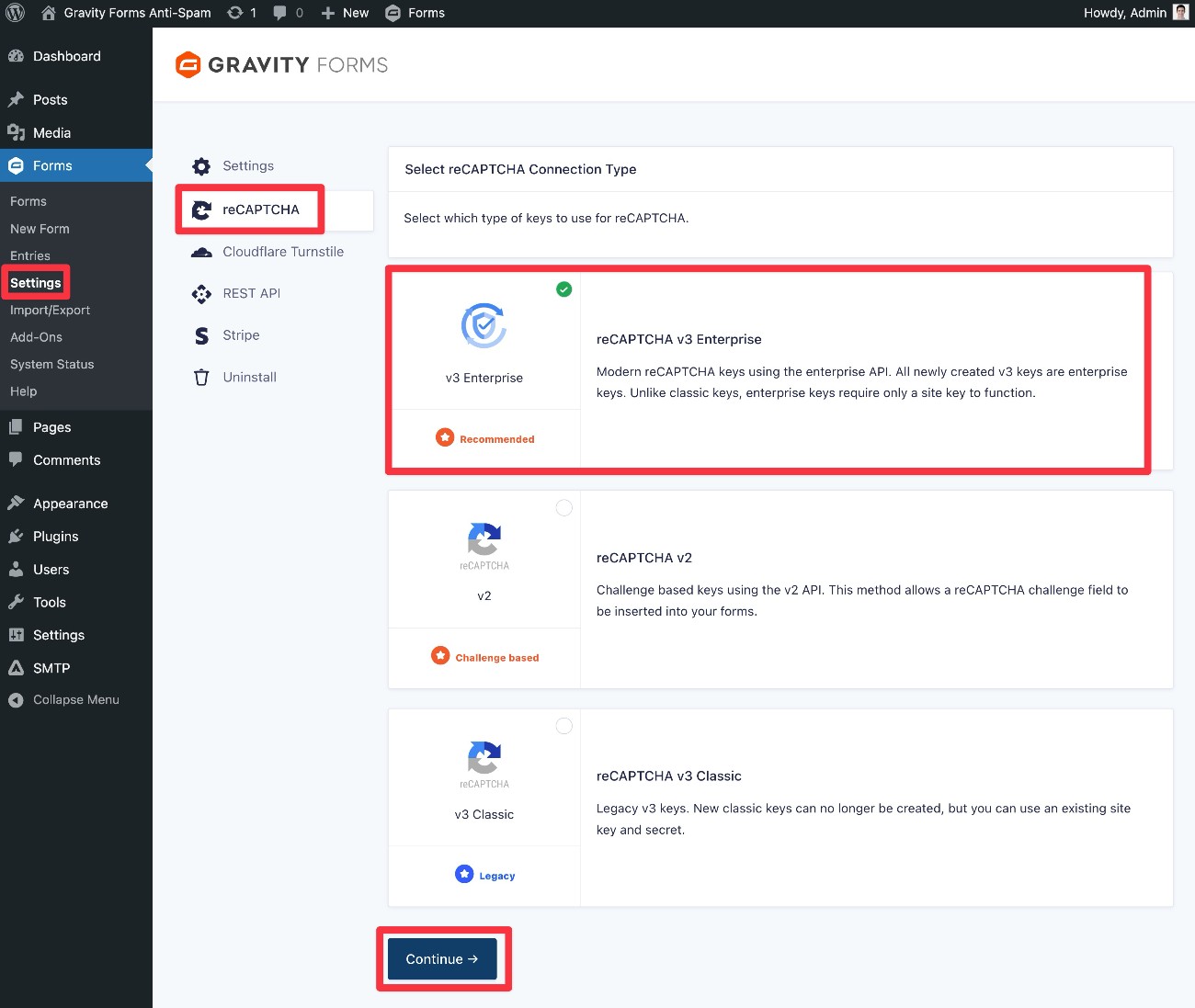Open the Stripe settings section

[x=240, y=335]
